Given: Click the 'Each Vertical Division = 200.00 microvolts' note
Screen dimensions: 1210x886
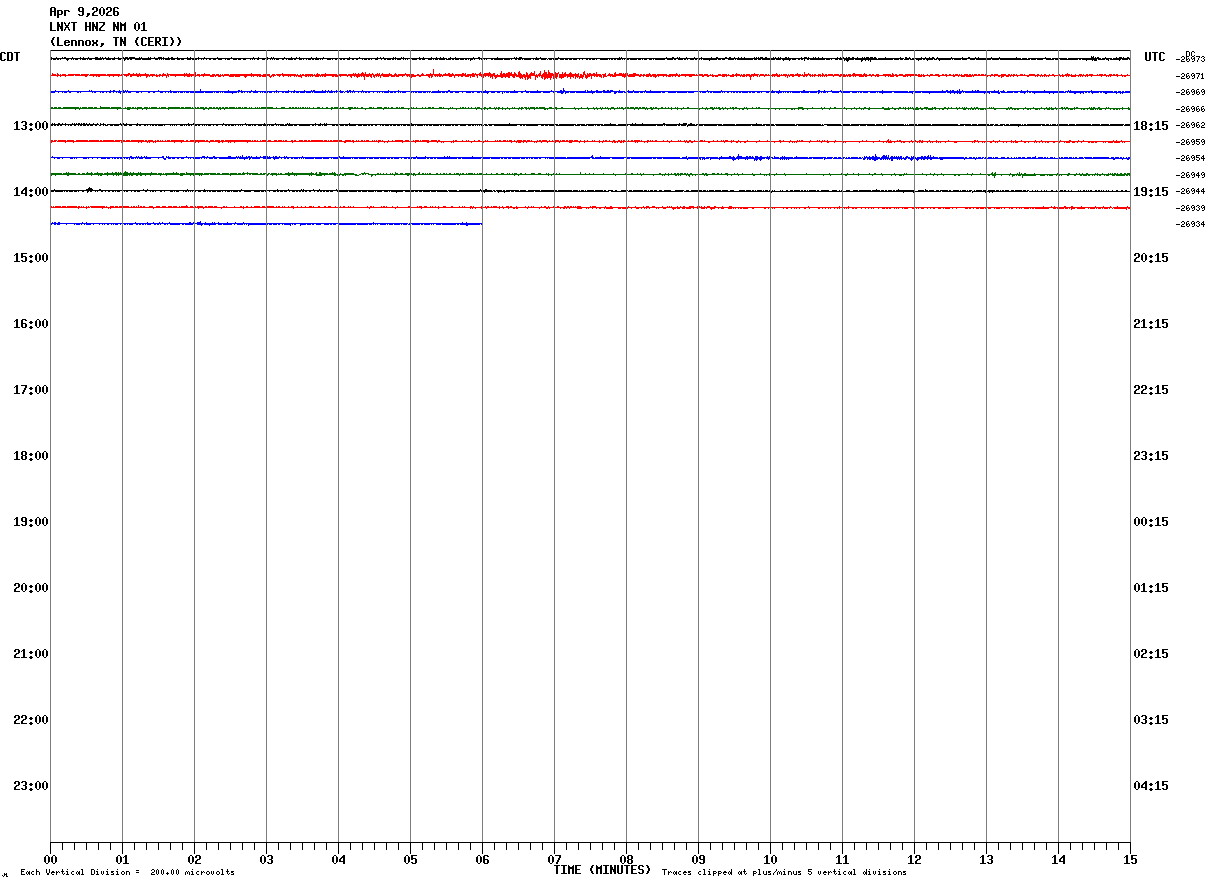Looking at the screenshot, I should [x=127, y=873].
